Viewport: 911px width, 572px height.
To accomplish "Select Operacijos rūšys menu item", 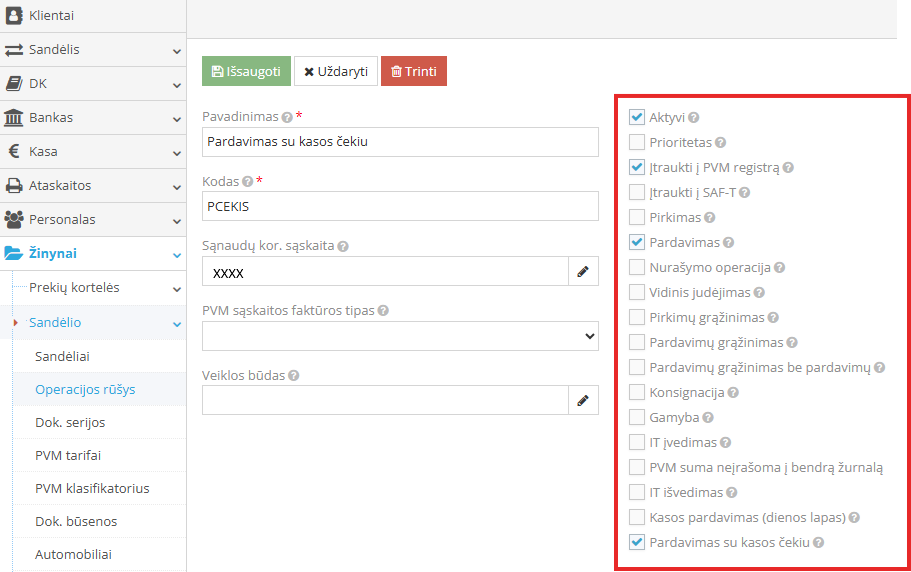I will (85, 390).
